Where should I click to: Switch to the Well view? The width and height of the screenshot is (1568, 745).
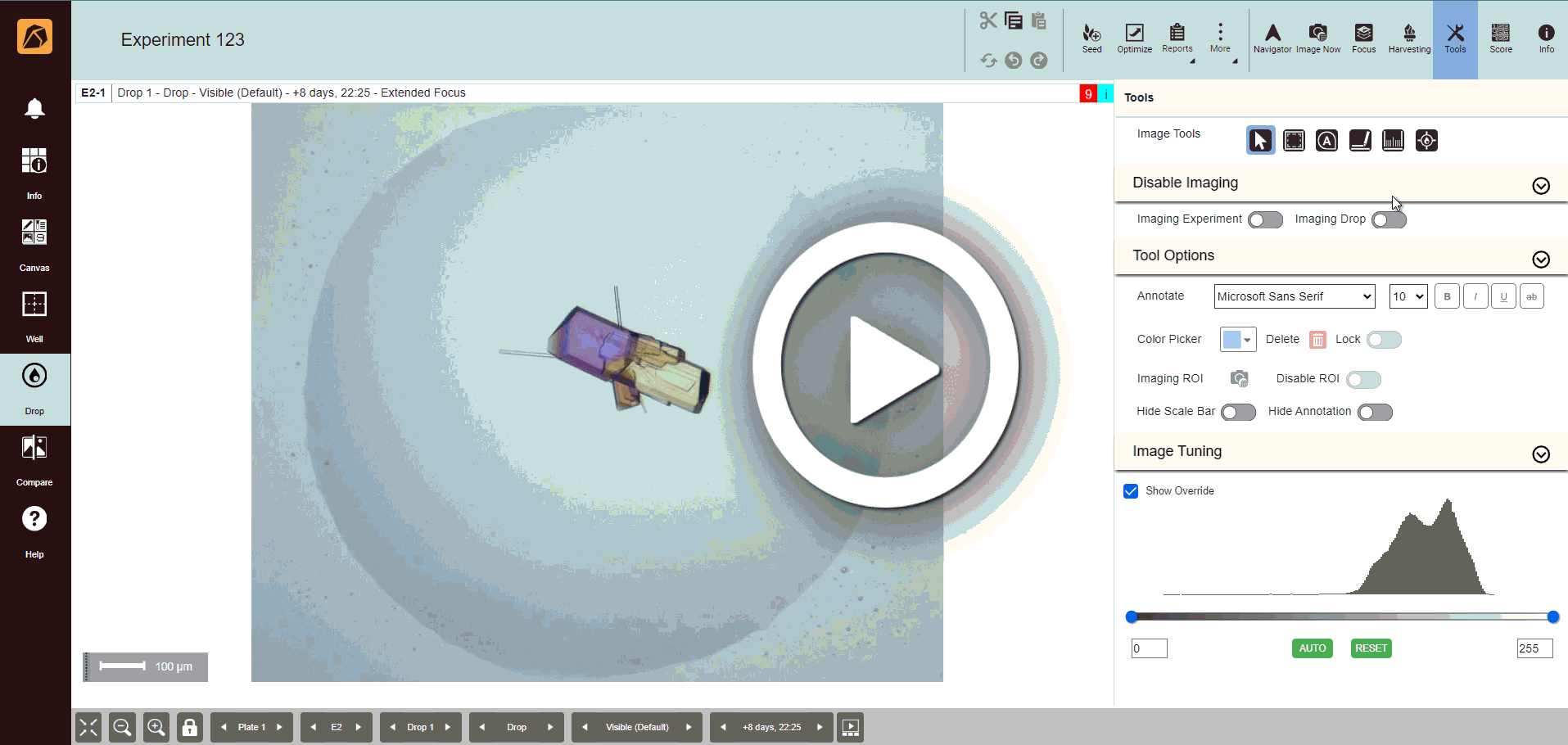pos(34,315)
